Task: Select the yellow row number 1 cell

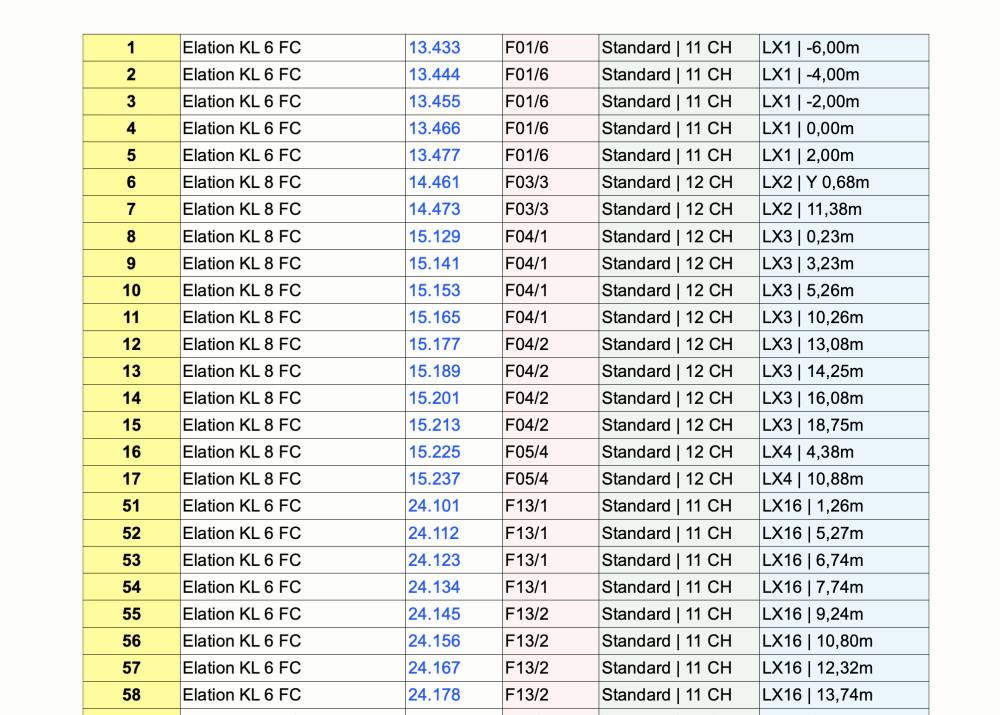Action: 131,48
